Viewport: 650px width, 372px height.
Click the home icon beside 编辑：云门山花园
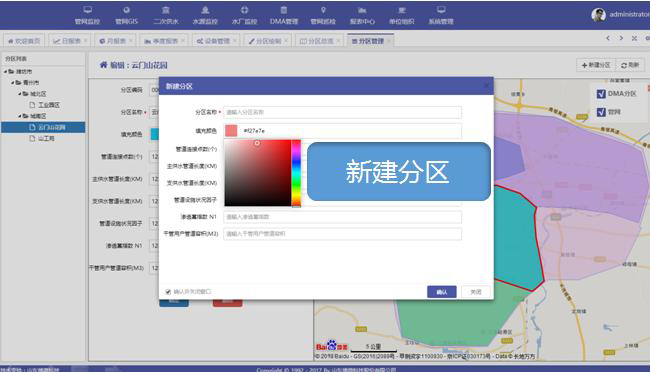click(103, 65)
